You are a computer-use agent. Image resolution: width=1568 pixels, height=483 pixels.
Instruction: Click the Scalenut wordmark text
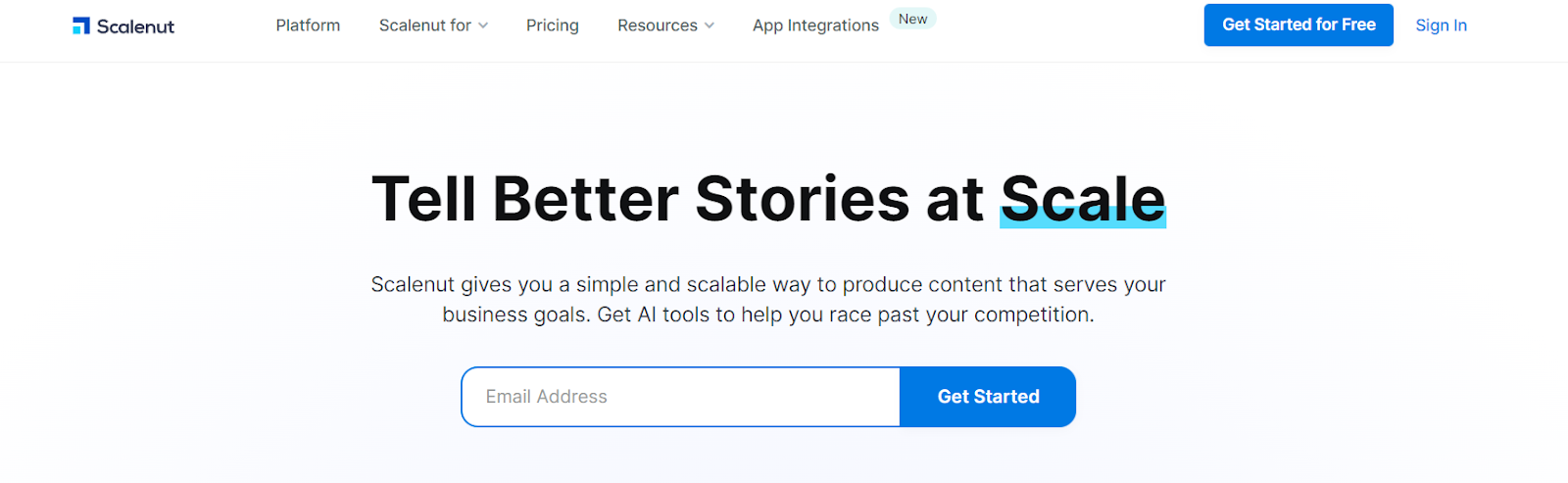coord(135,26)
